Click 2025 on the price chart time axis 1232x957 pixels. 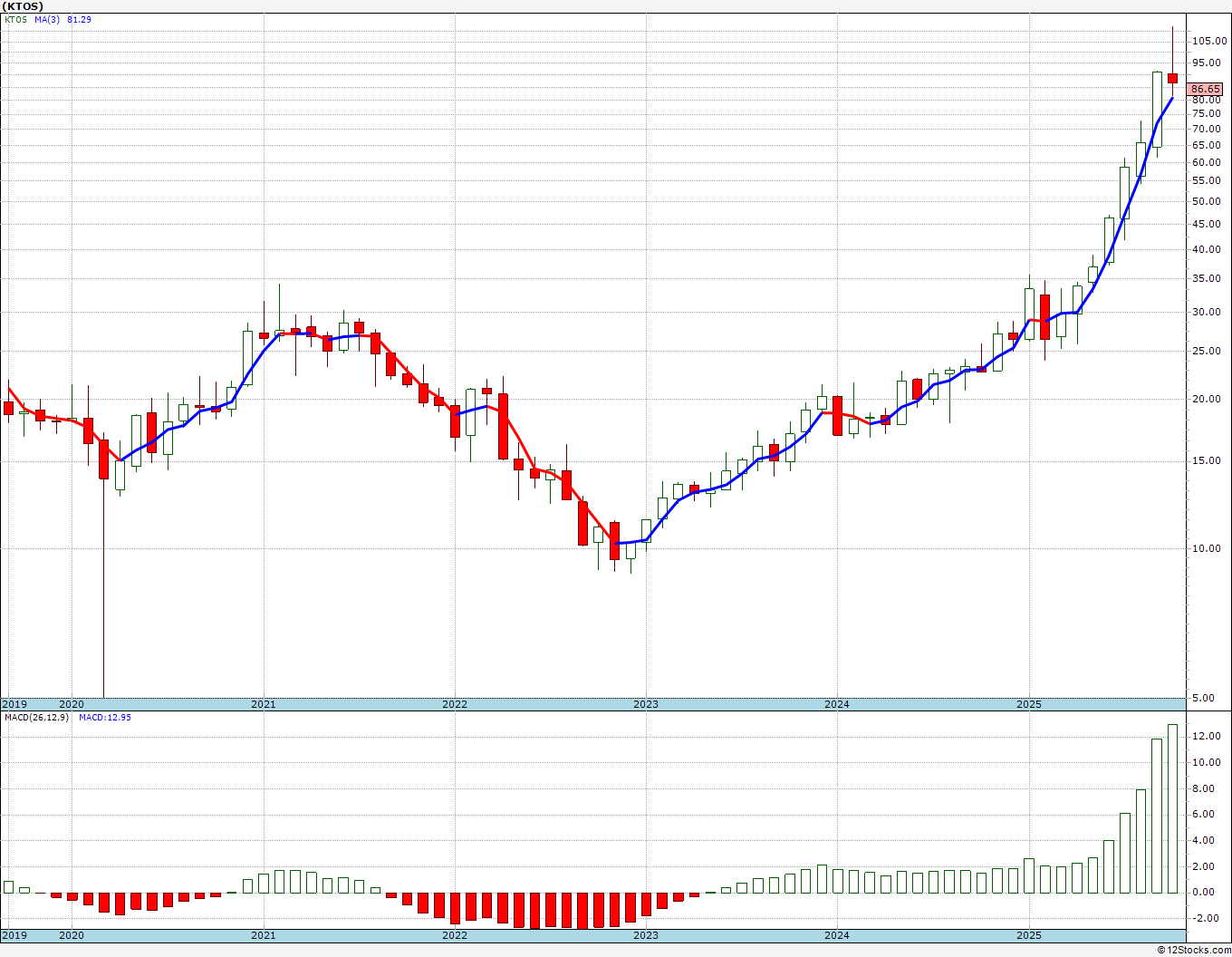pos(1029,704)
